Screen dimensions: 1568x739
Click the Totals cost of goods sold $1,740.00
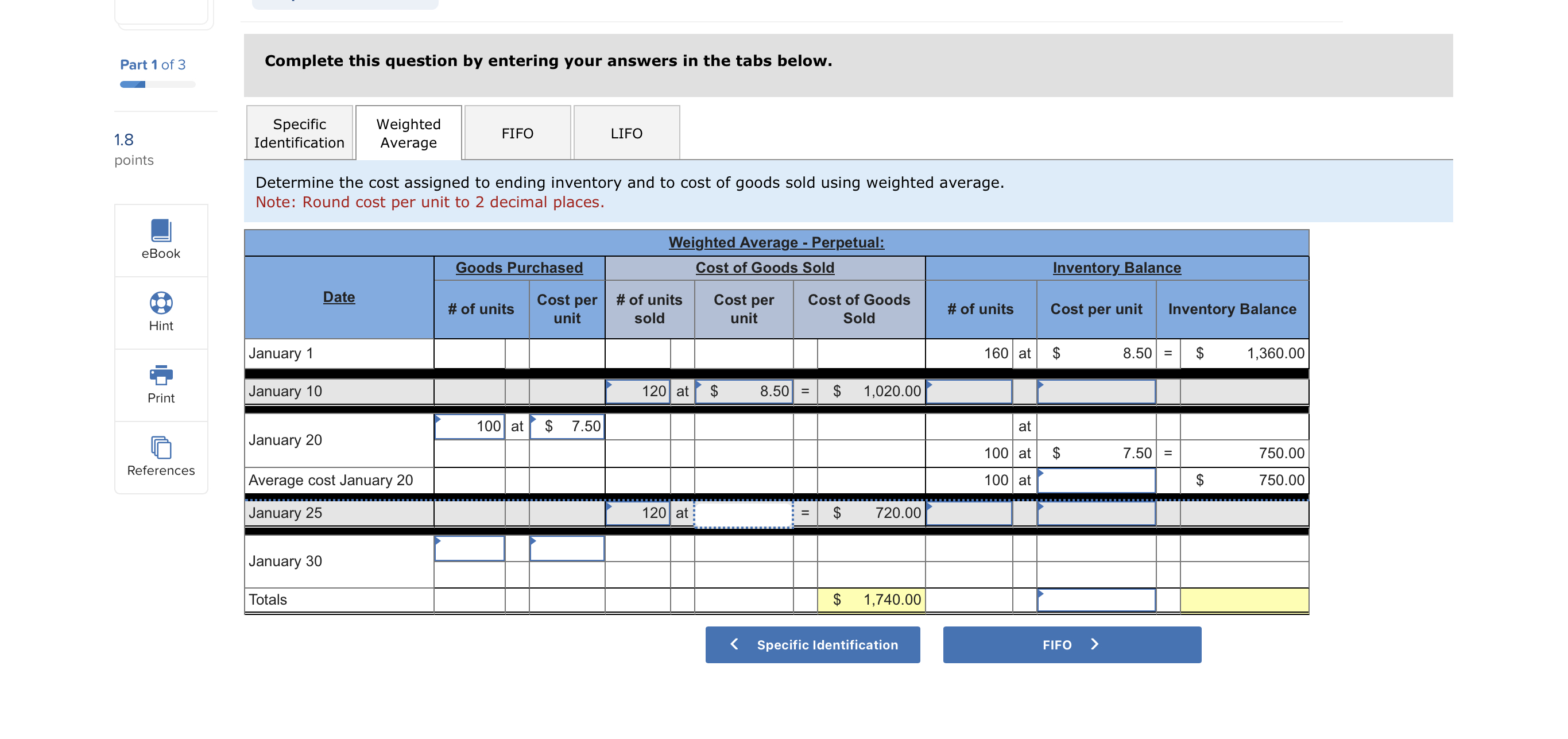tap(871, 600)
